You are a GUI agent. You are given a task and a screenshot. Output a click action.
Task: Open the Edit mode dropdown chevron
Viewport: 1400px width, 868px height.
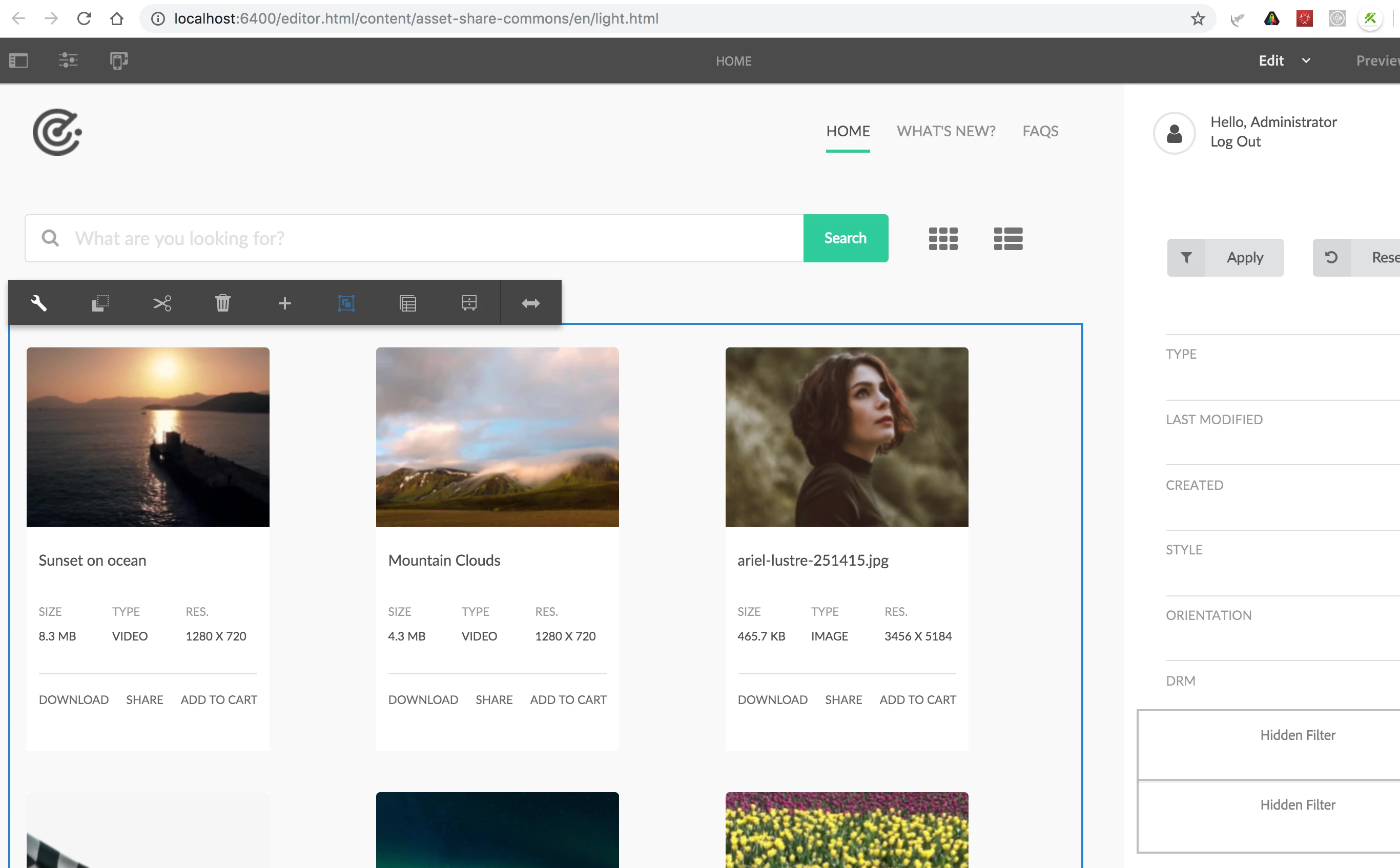click(x=1306, y=60)
